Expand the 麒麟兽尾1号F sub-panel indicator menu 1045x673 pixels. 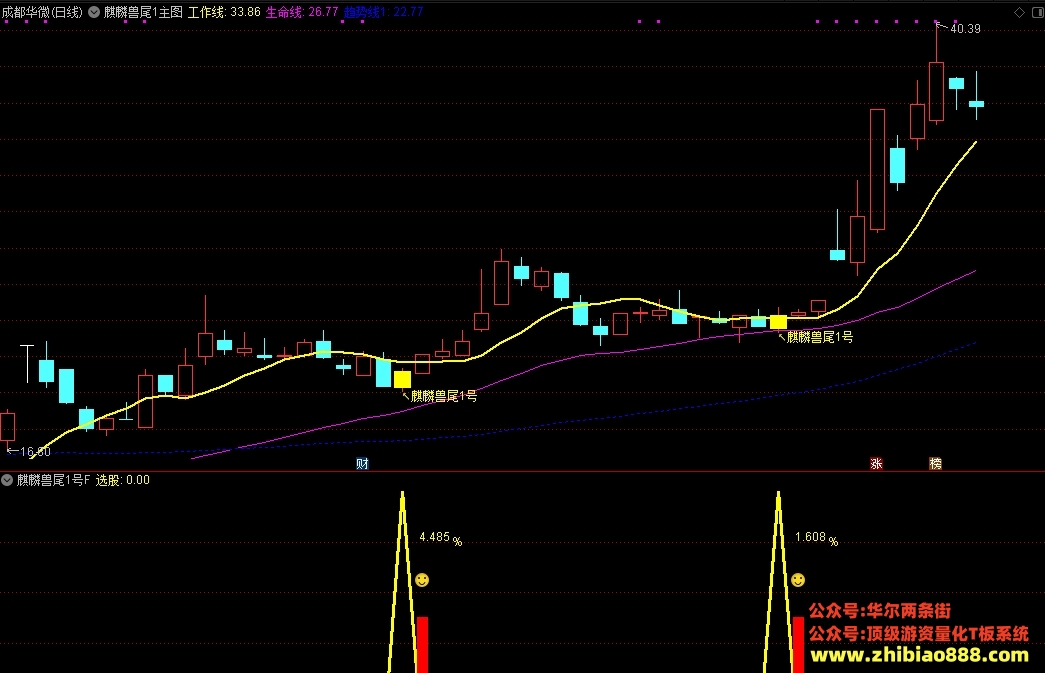(x=7, y=480)
